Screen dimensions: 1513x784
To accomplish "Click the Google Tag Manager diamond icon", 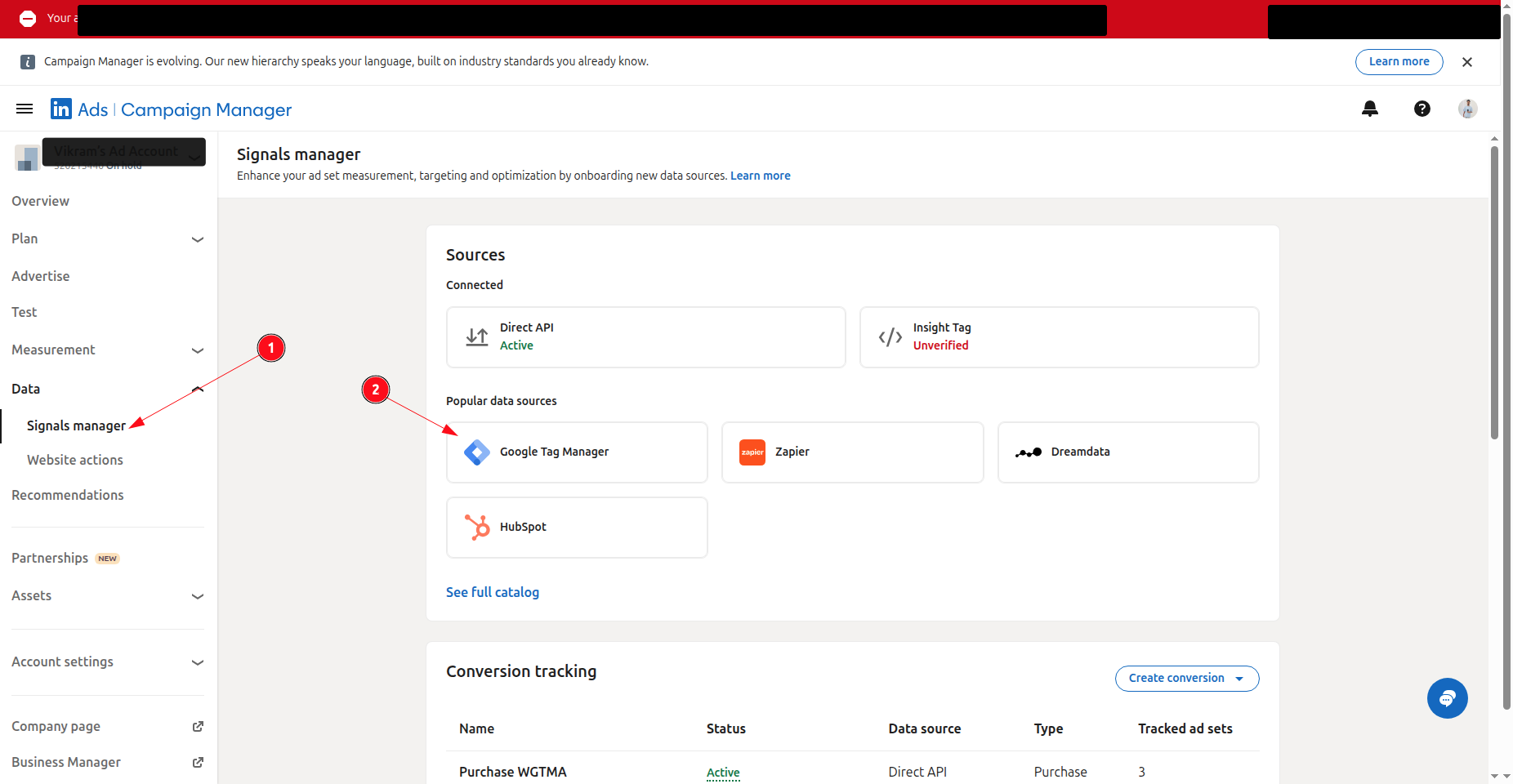I will coord(477,452).
